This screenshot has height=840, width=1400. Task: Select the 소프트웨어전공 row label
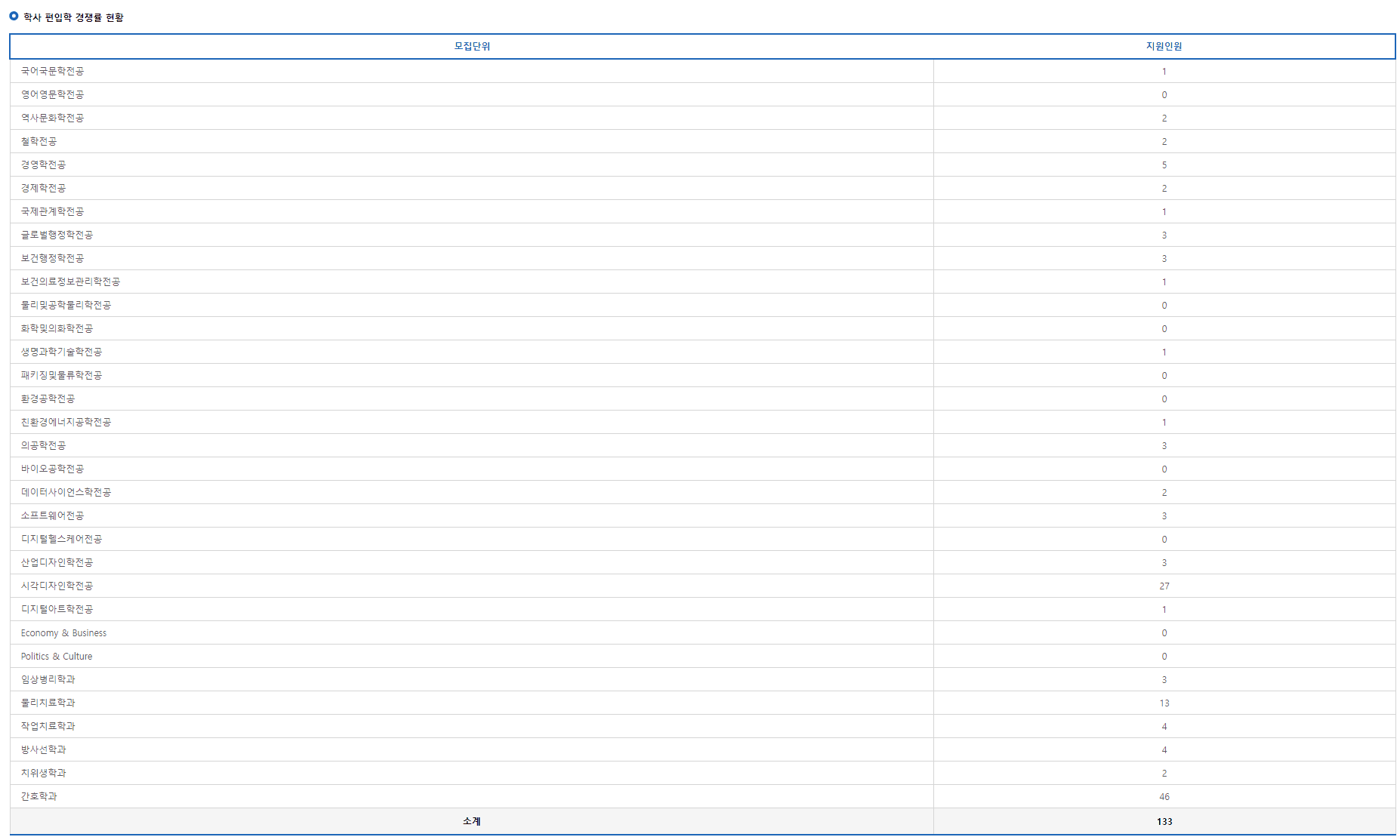coord(52,515)
